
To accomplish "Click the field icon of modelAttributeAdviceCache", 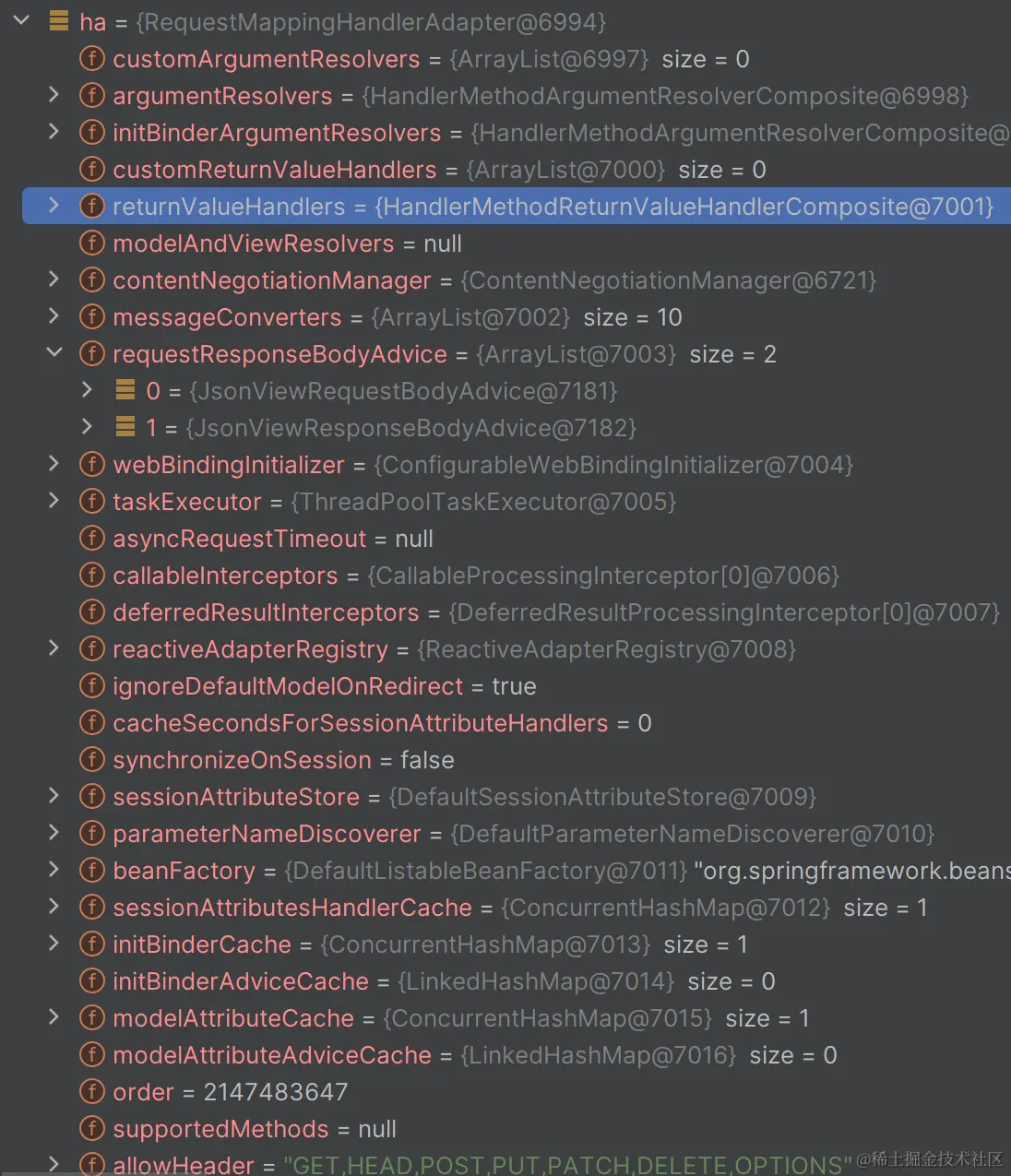I will click(x=92, y=1055).
